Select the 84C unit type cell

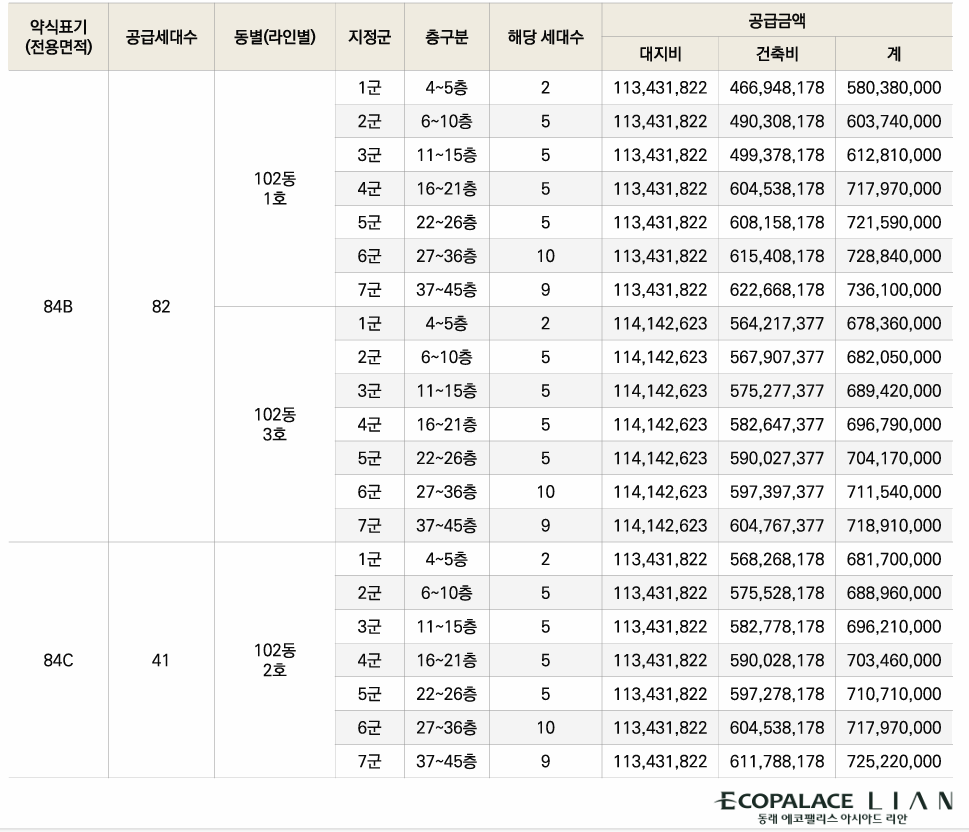56,660
